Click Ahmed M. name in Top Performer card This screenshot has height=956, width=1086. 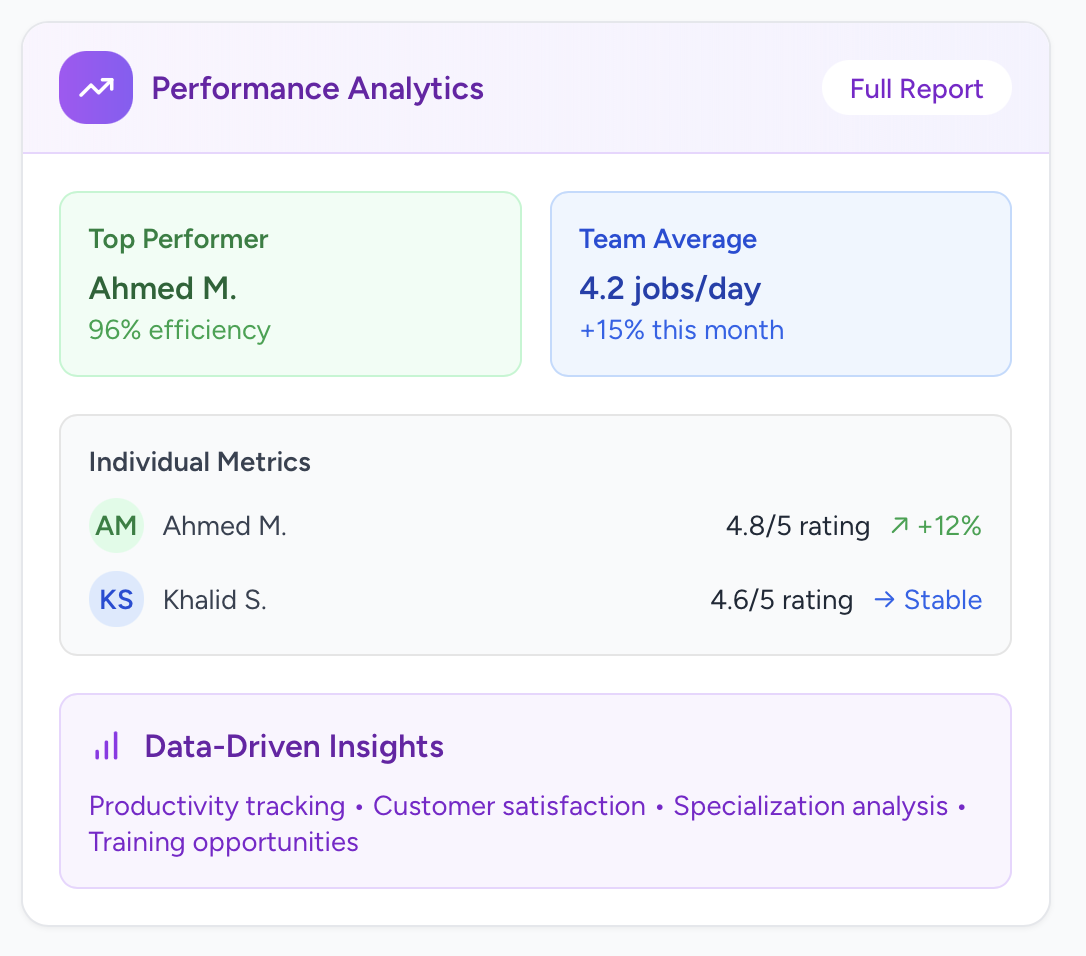click(163, 288)
